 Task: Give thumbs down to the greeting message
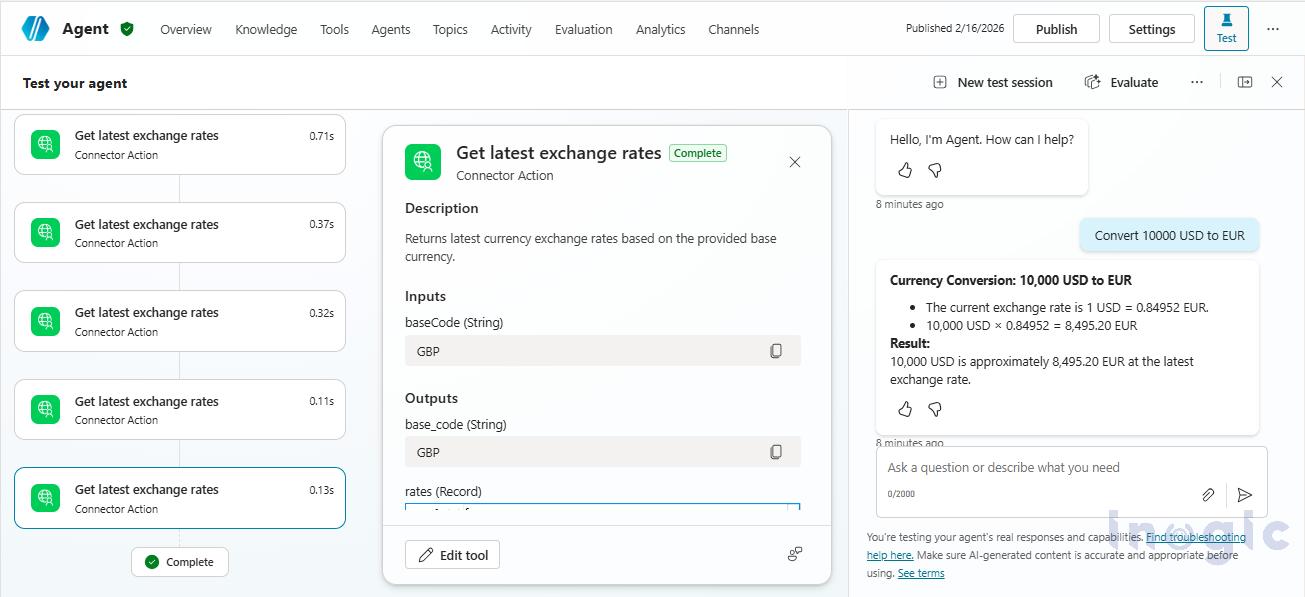coord(934,170)
